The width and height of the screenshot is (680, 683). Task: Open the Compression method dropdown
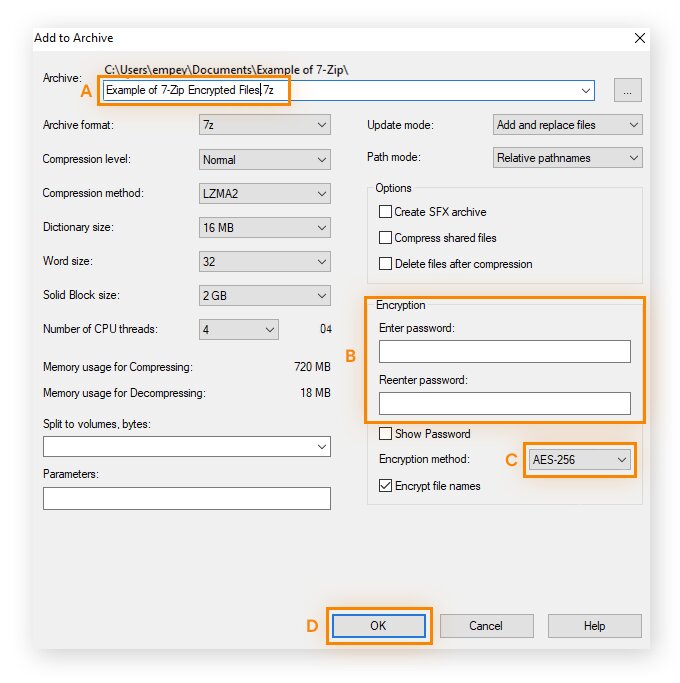coord(264,193)
